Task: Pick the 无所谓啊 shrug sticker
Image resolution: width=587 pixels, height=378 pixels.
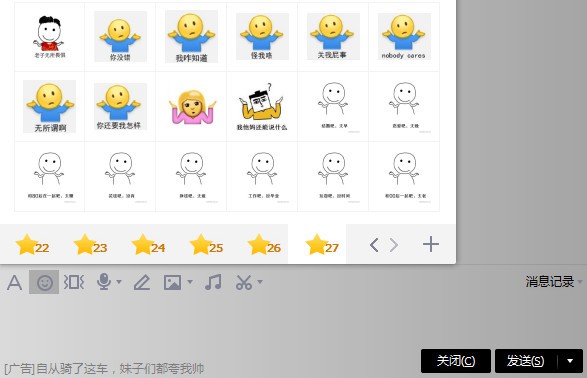Action: click(49, 107)
